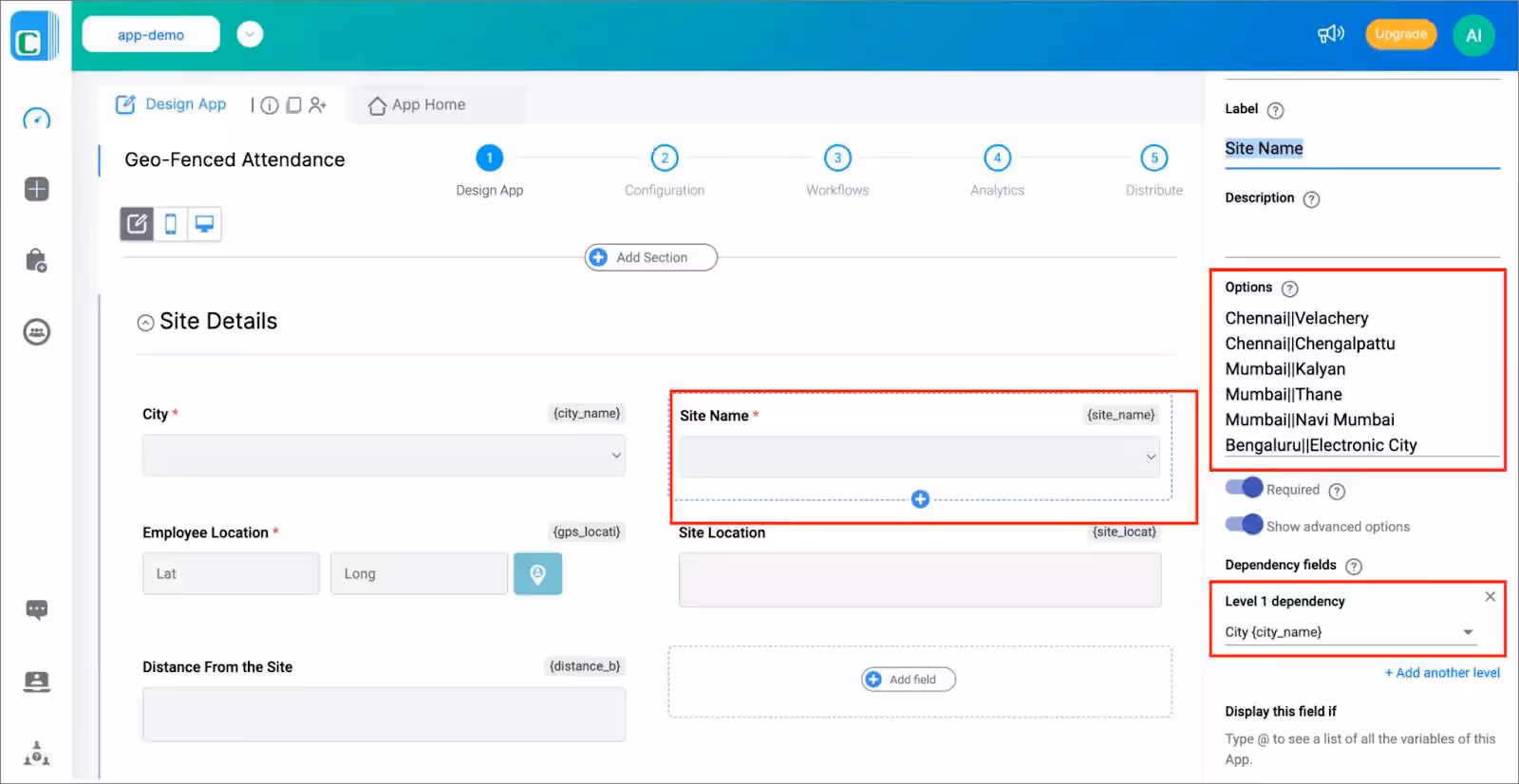Collapse the Site Details section
Viewport: 1519px width, 784px height.
click(x=145, y=323)
